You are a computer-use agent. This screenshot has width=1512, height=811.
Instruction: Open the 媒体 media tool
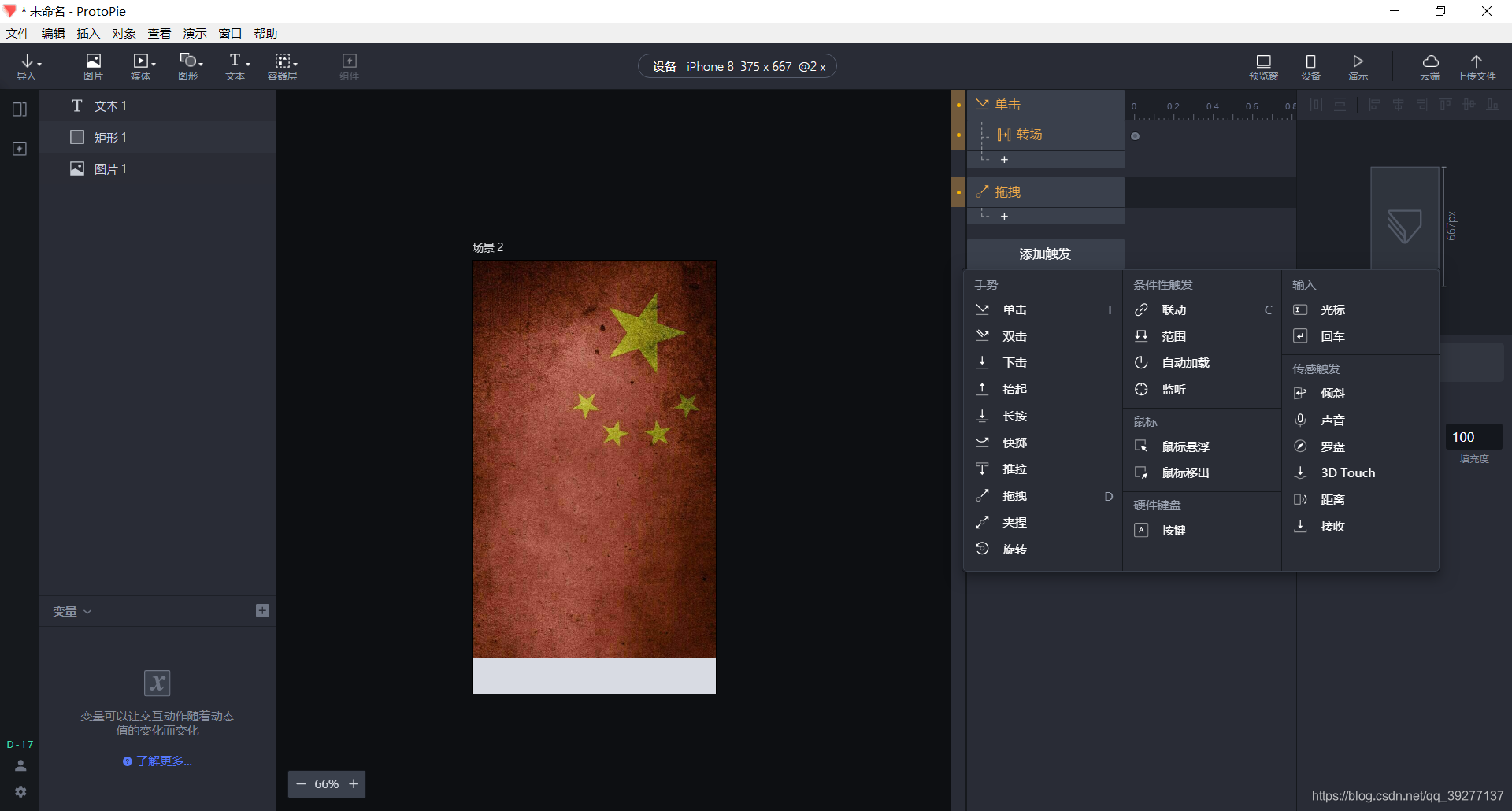click(x=142, y=66)
